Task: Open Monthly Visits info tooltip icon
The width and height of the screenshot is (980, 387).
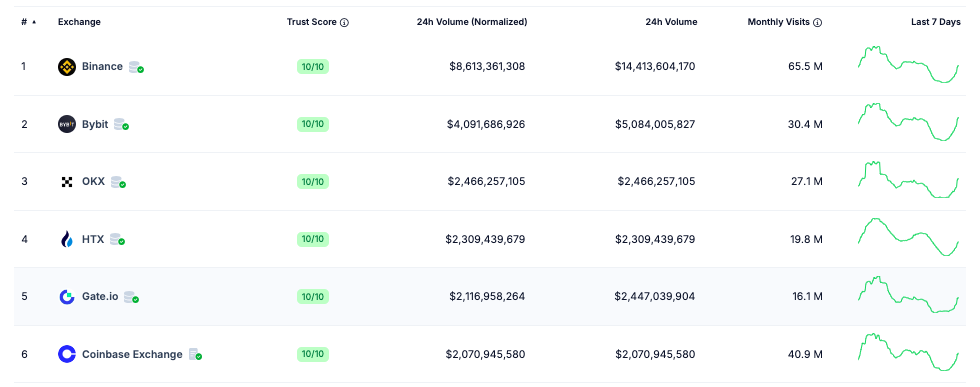Action: point(818,23)
